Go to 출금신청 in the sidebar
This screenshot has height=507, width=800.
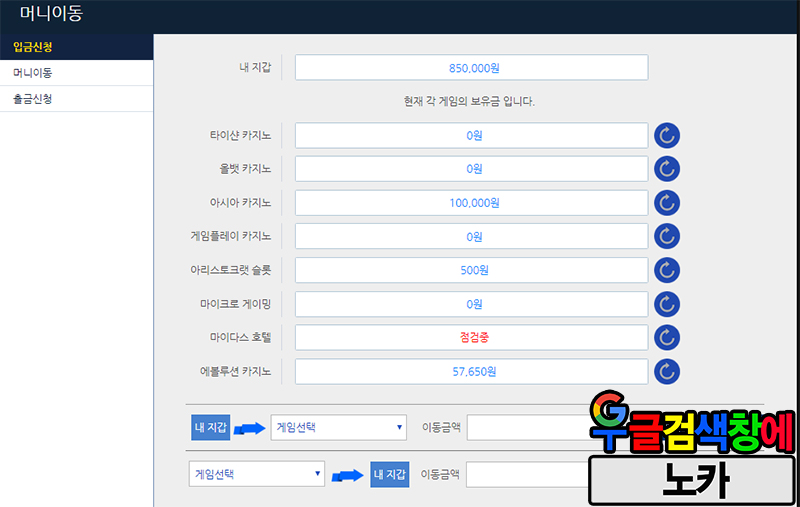point(76,99)
